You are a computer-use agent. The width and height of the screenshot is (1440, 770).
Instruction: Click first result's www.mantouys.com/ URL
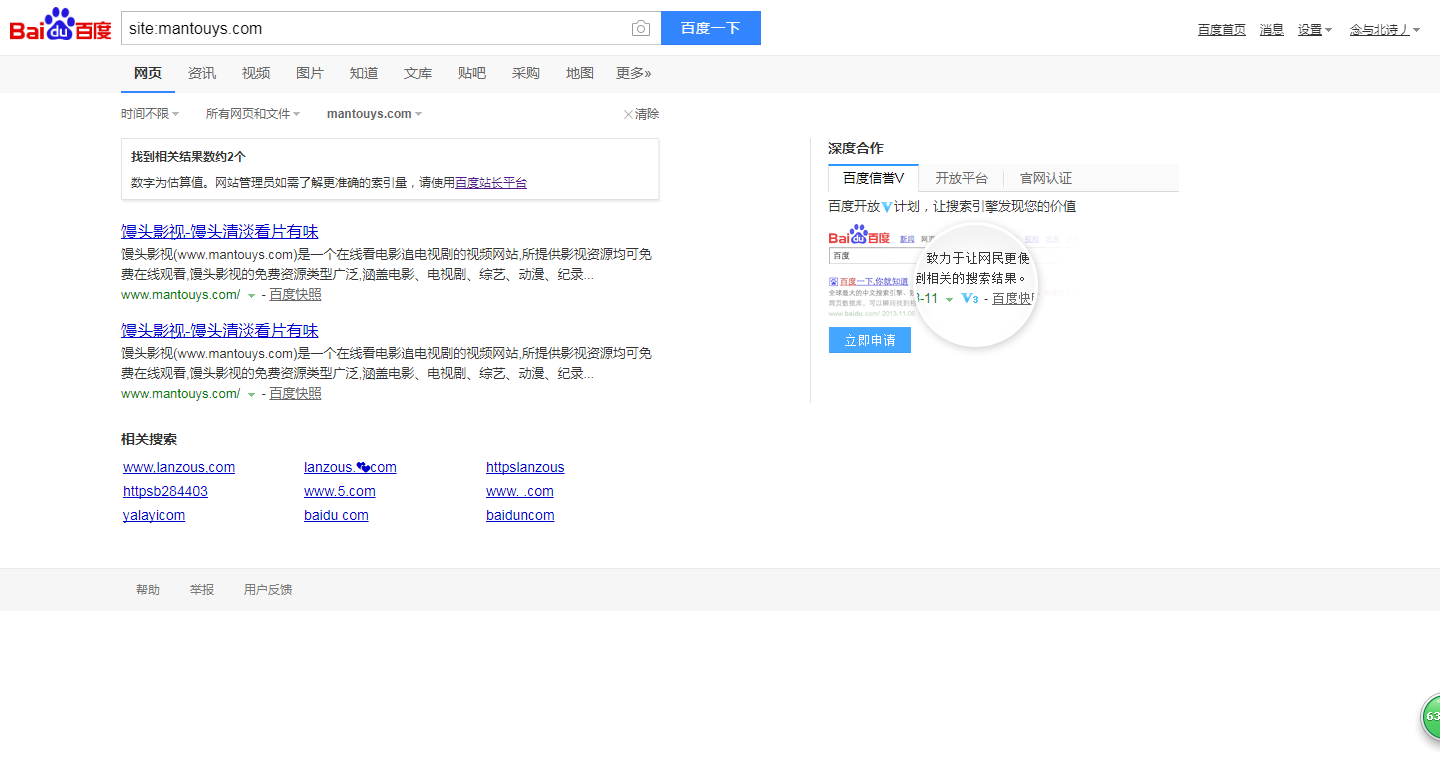181,295
